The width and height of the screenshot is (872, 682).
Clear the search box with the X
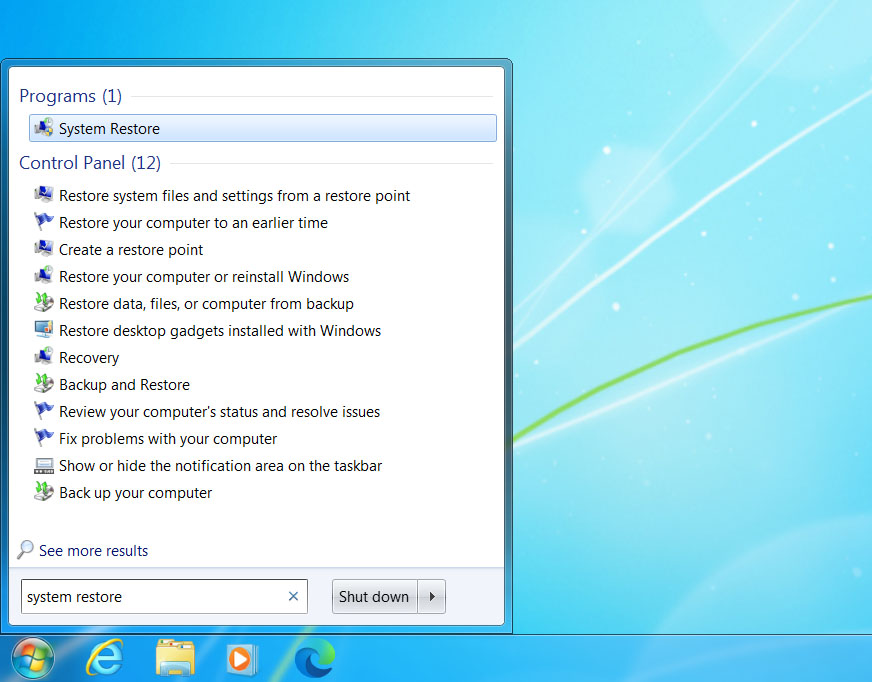coord(293,596)
